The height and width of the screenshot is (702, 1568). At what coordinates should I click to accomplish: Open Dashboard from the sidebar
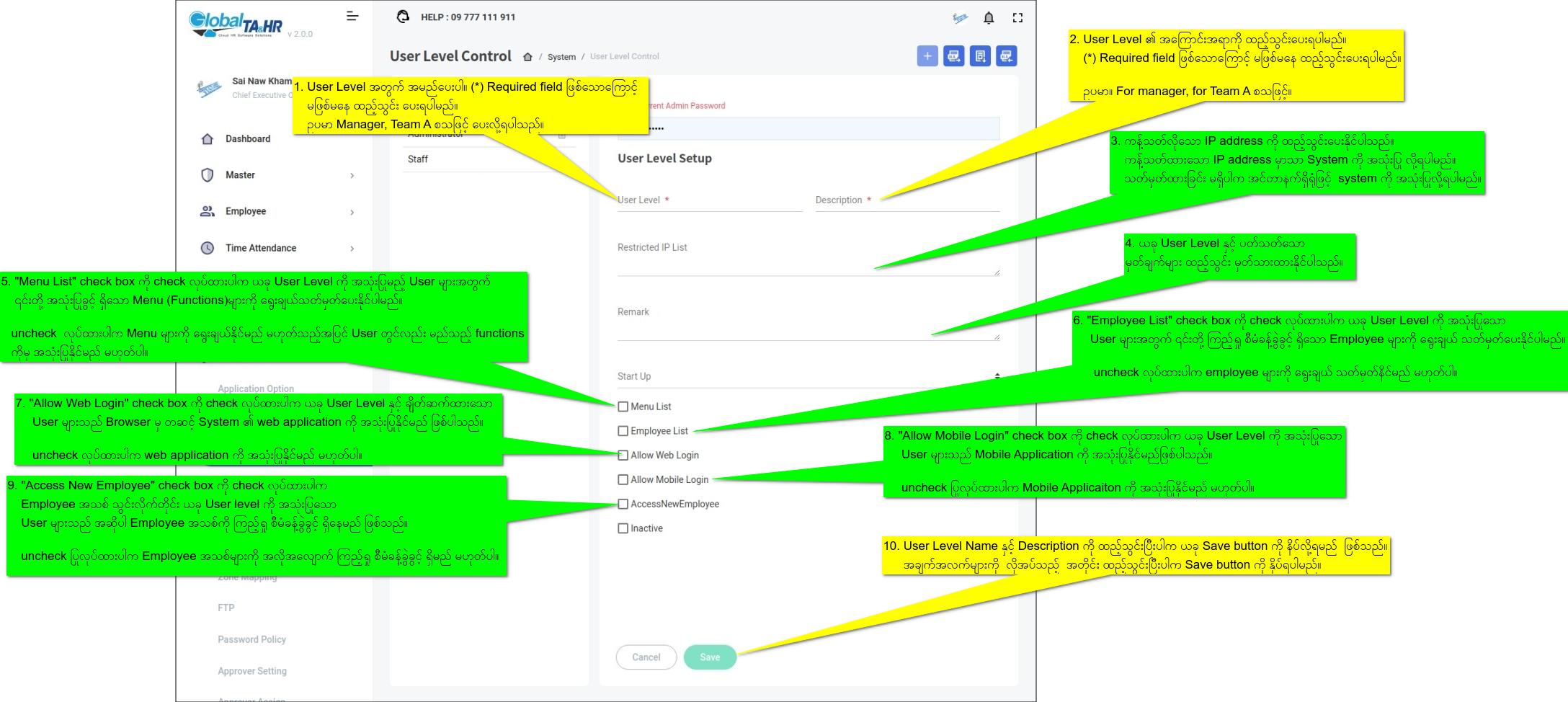coord(247,139)
